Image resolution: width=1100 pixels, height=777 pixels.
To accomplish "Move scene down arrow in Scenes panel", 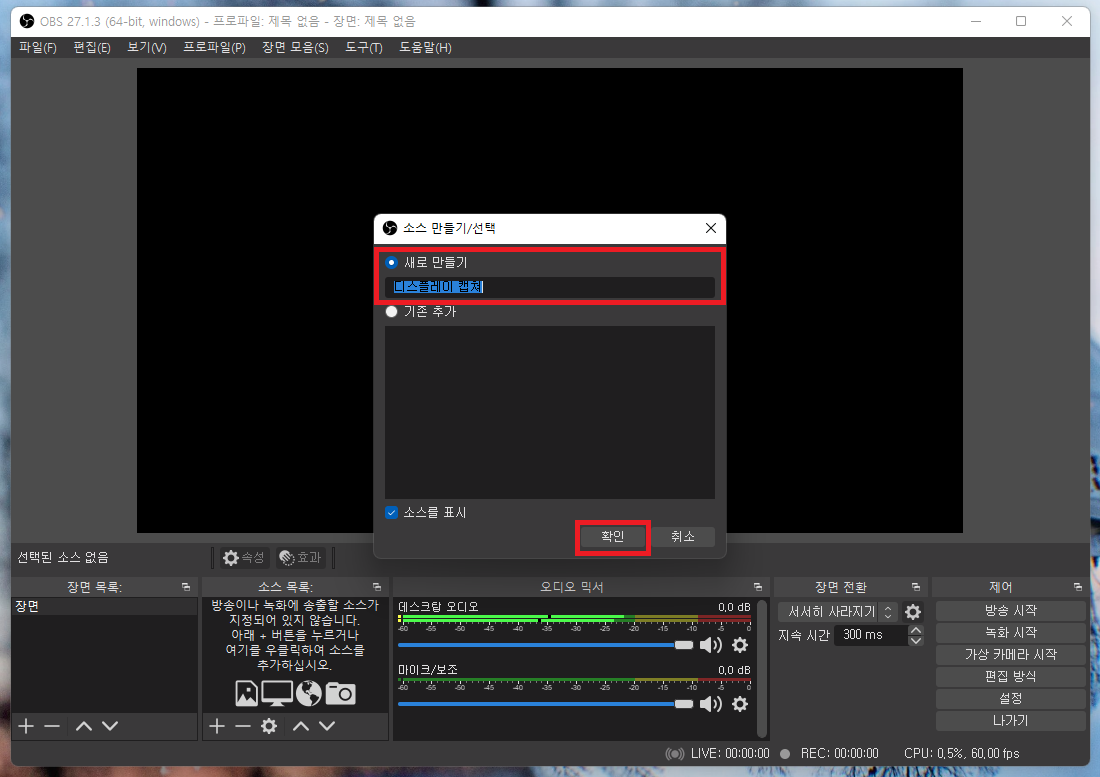I will pyautogui.click(x=110, y=726).
